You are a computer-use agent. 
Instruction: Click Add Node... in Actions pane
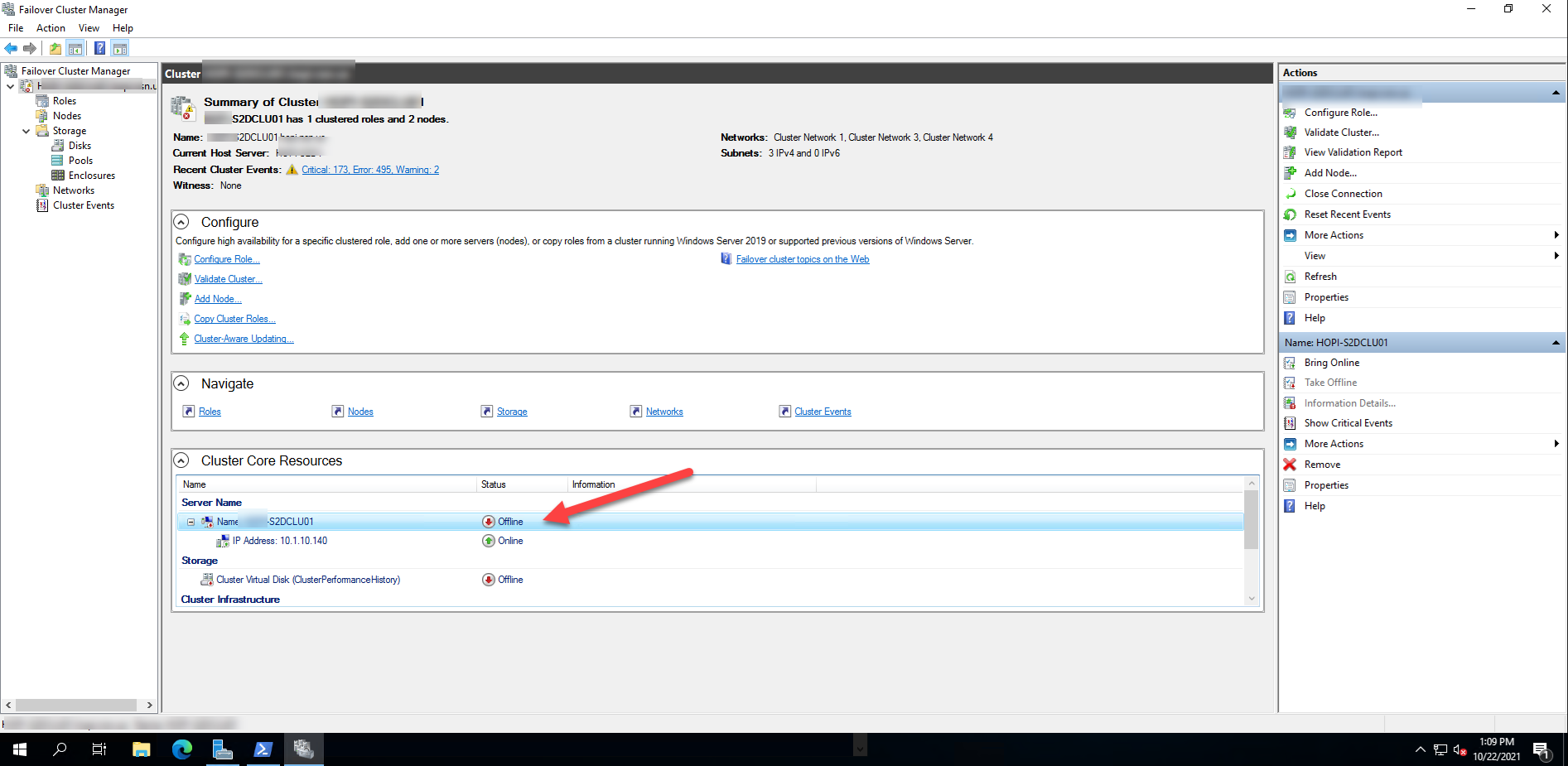[x=1330, y=173]
